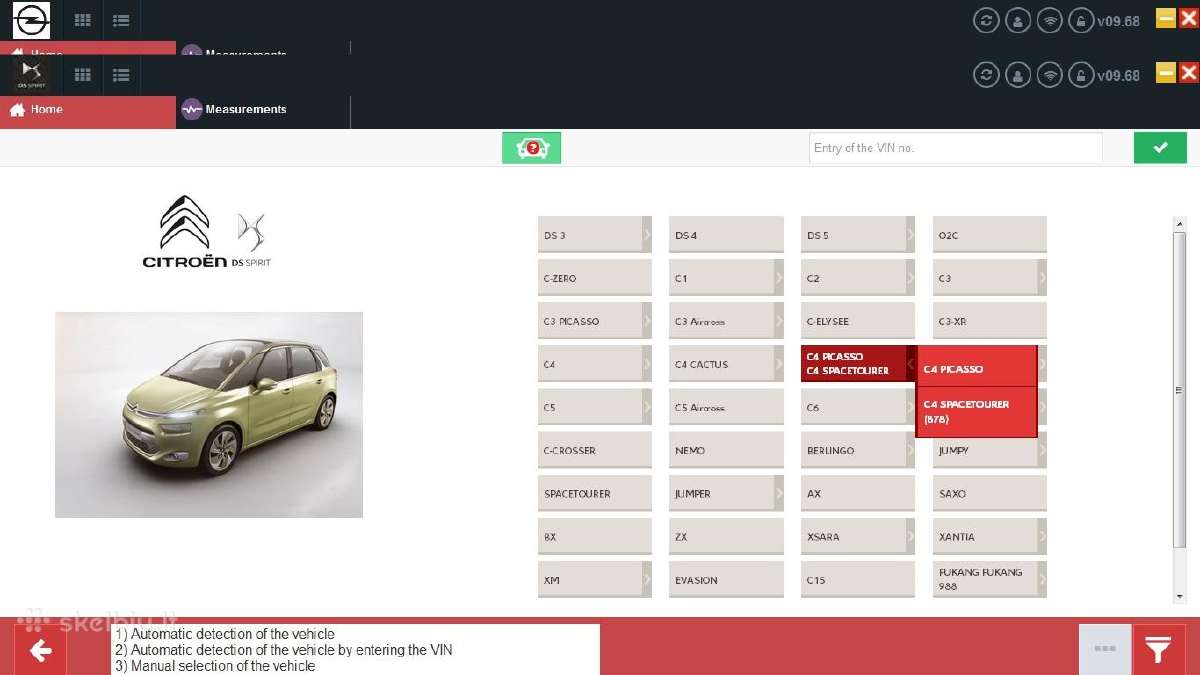Image resolution: width=1200 pixels, height=675 pixels.
Task: Expand the C4 CACTUS chevron
Action: click(779, 364)
